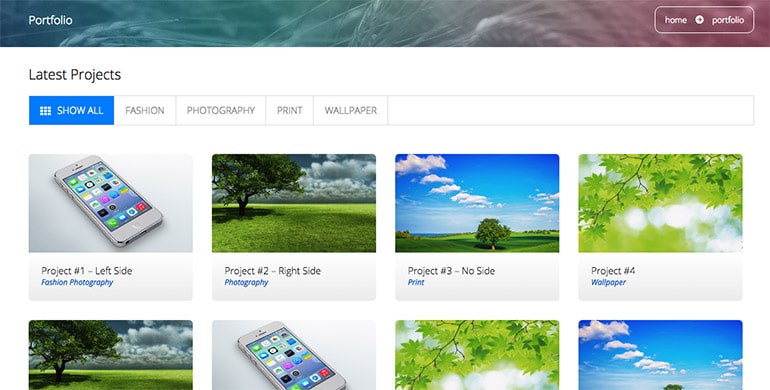Click the Project #3 – No Side title
The height and width of the screenshot is (390, 770).
[x=451, y=271]
